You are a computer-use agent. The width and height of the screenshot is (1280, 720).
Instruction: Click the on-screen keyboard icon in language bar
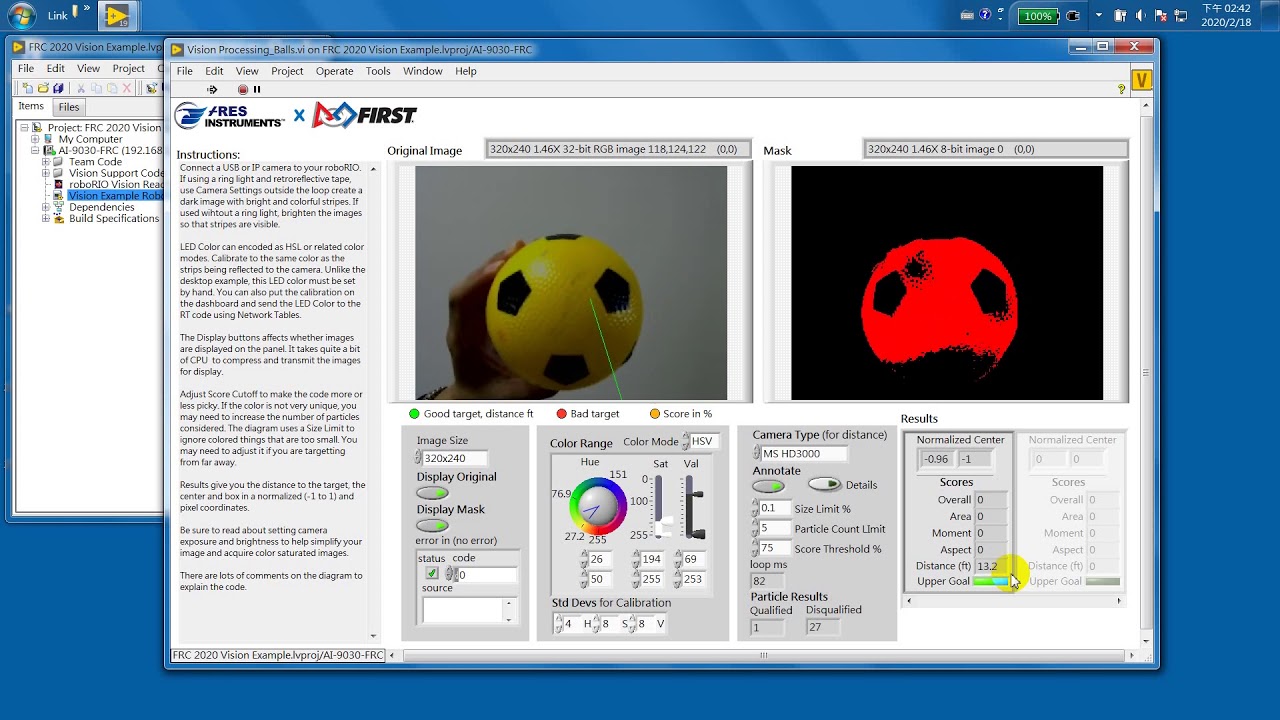click(966, 15)
